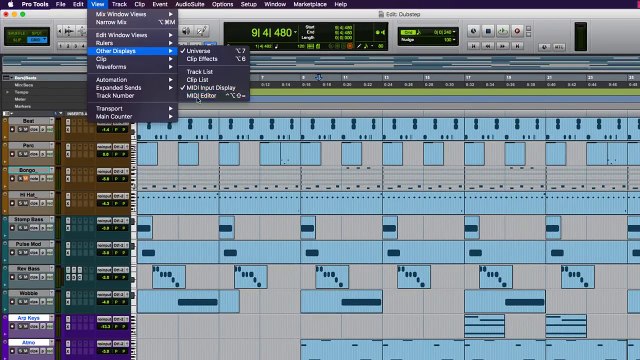Mute the Arp Keys track
Viewport: 640px width, 360px height.
[x=26, y=326]
